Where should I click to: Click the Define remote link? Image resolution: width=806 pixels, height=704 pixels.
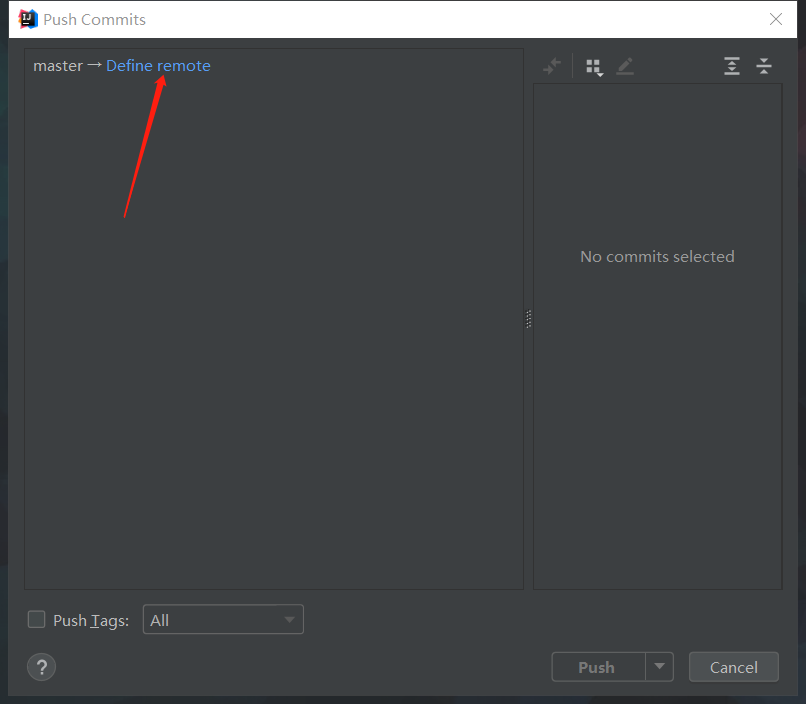(158, 66)
